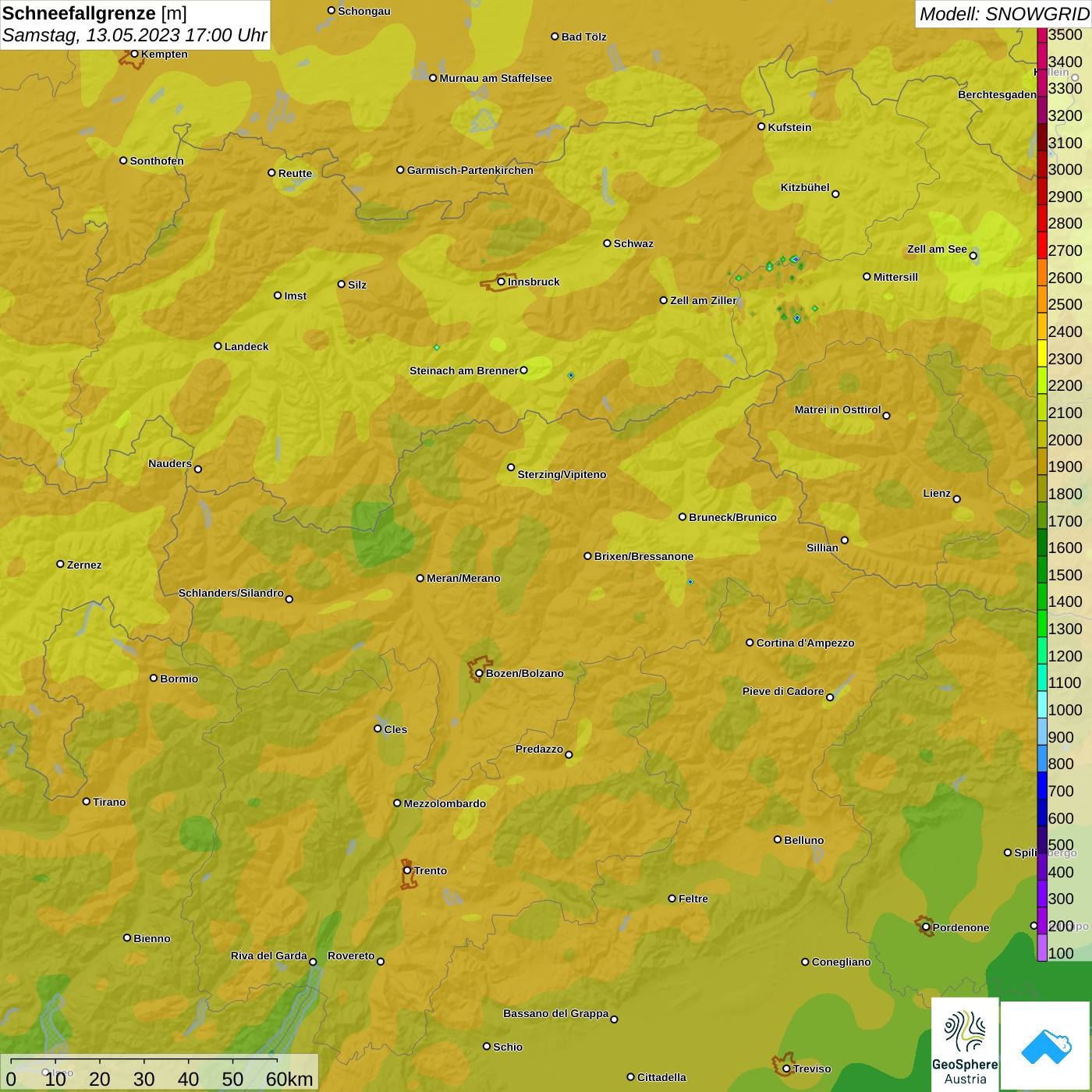Screen dimensions: 1092x1092
Task: Click the Bad Tölz label
Action: [x=583, y=37]
